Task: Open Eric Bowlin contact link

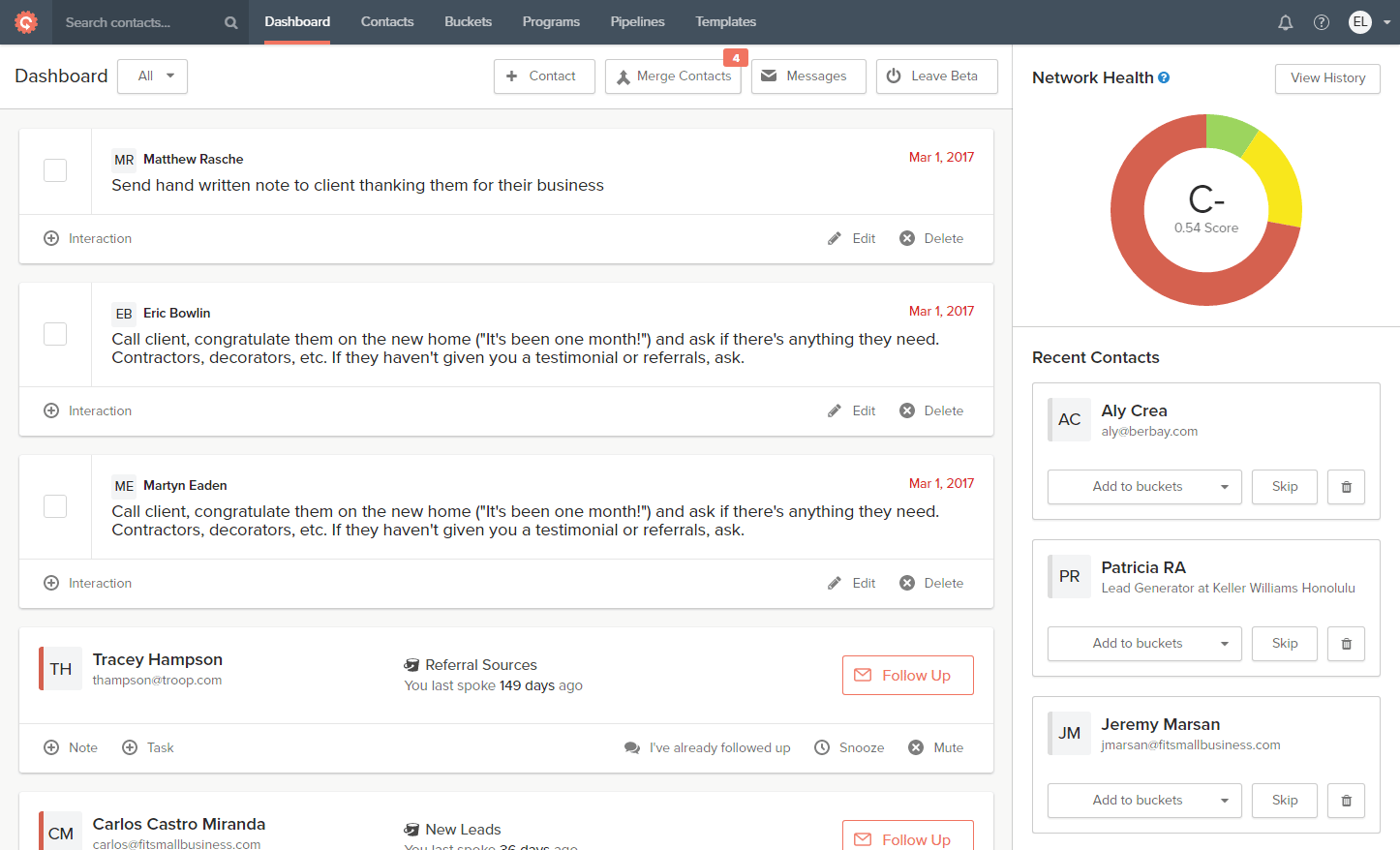Action: (176, 313)
